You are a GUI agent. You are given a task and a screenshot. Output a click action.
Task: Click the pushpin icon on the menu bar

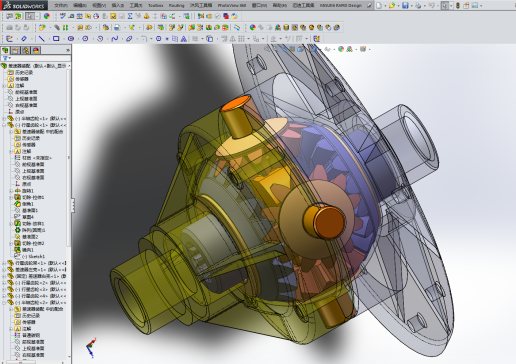click(x=369, y=5)
